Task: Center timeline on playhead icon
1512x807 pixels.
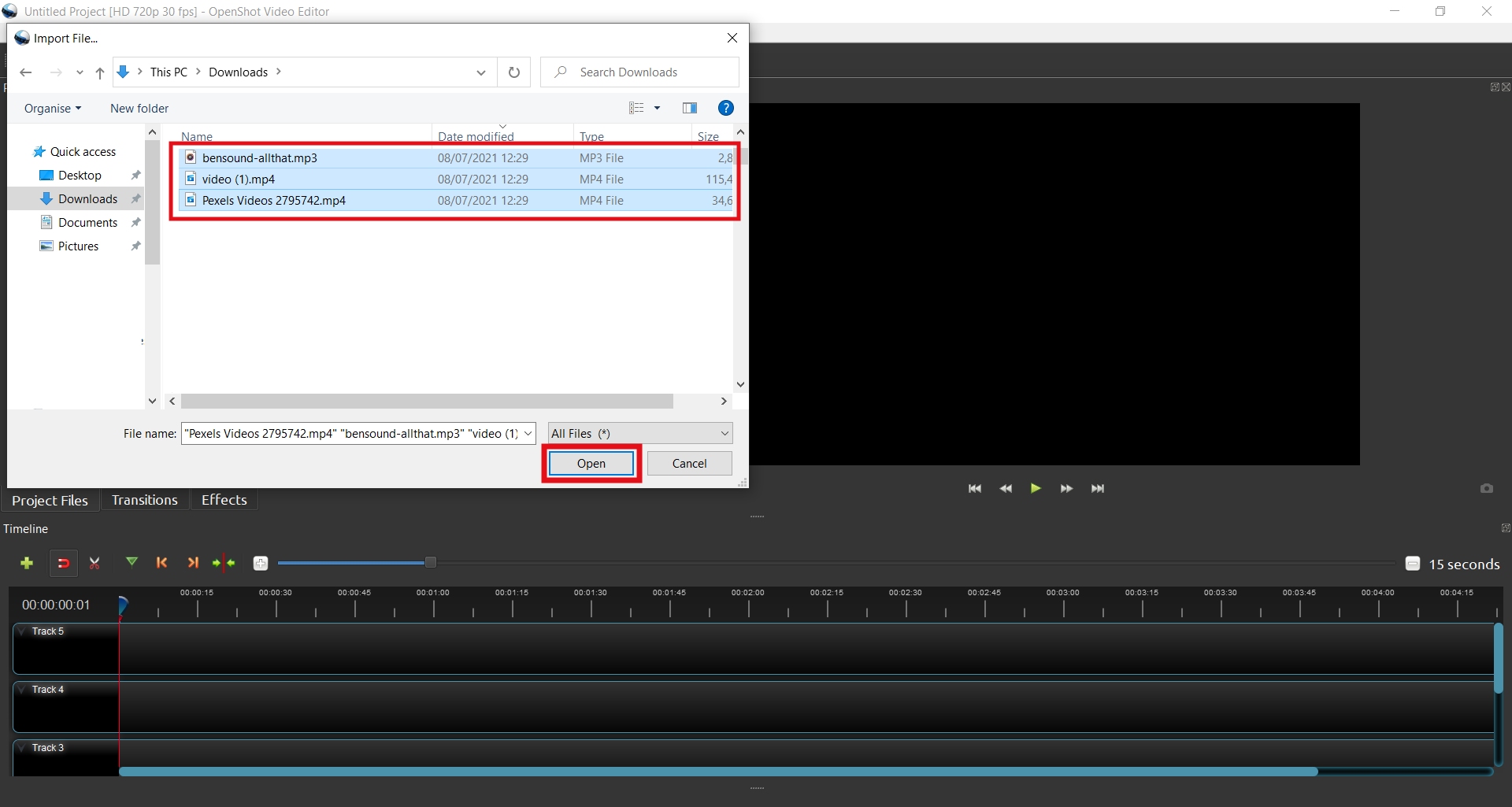Action: (224, 563)
